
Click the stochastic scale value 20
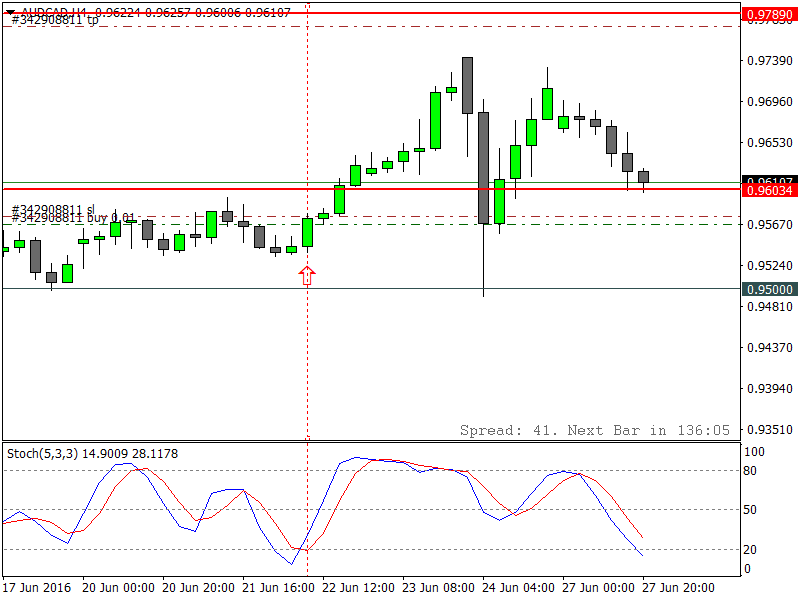point(750,550)
